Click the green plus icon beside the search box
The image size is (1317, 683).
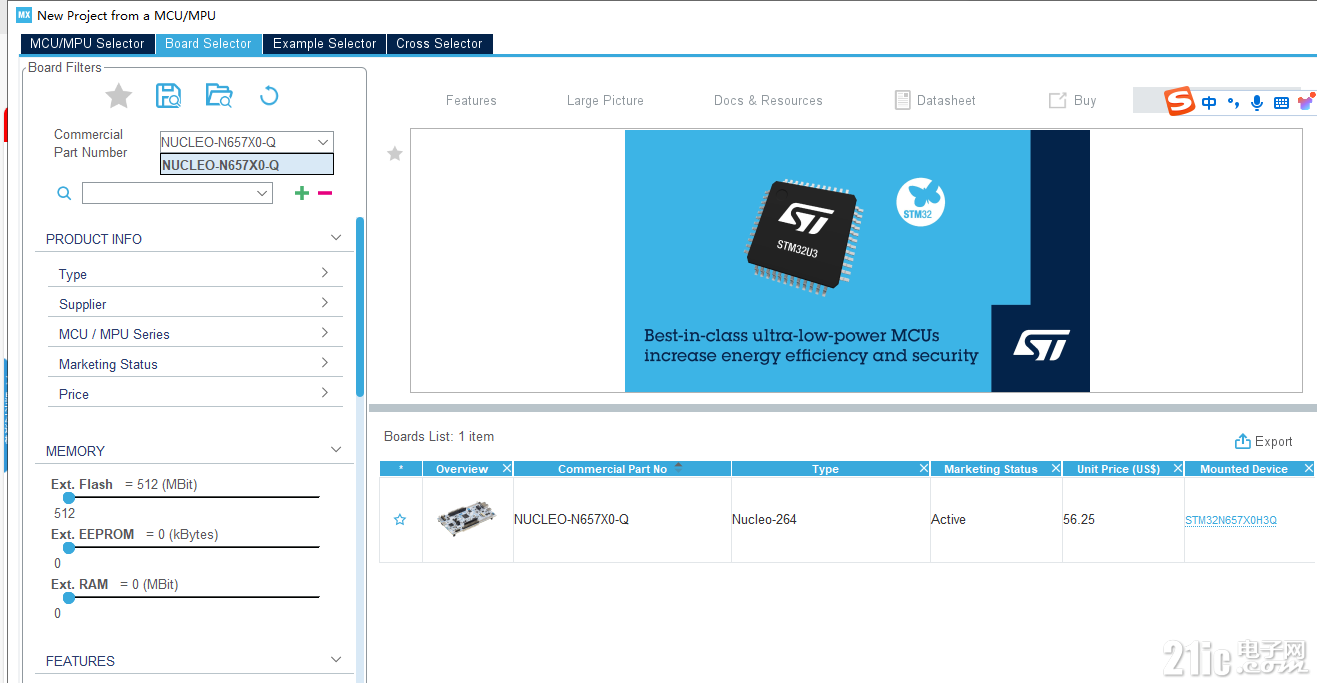(x=301, y=193)
